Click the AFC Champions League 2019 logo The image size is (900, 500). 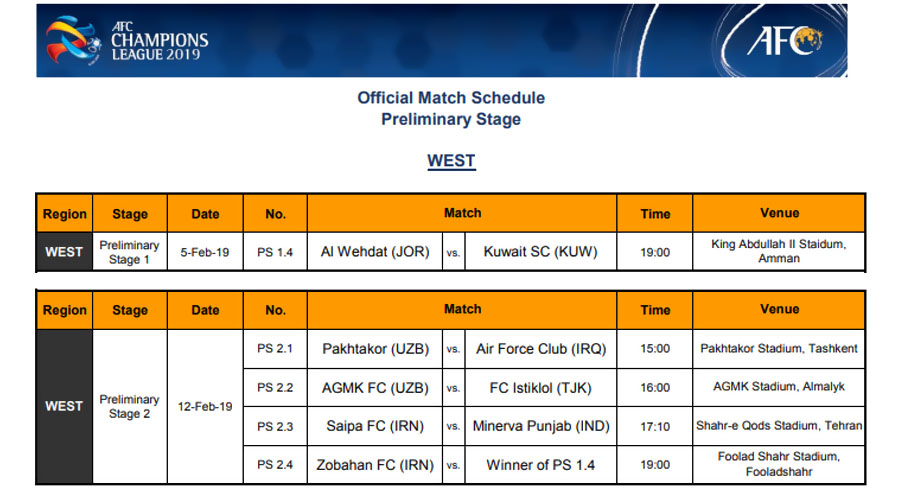(127, 40)
